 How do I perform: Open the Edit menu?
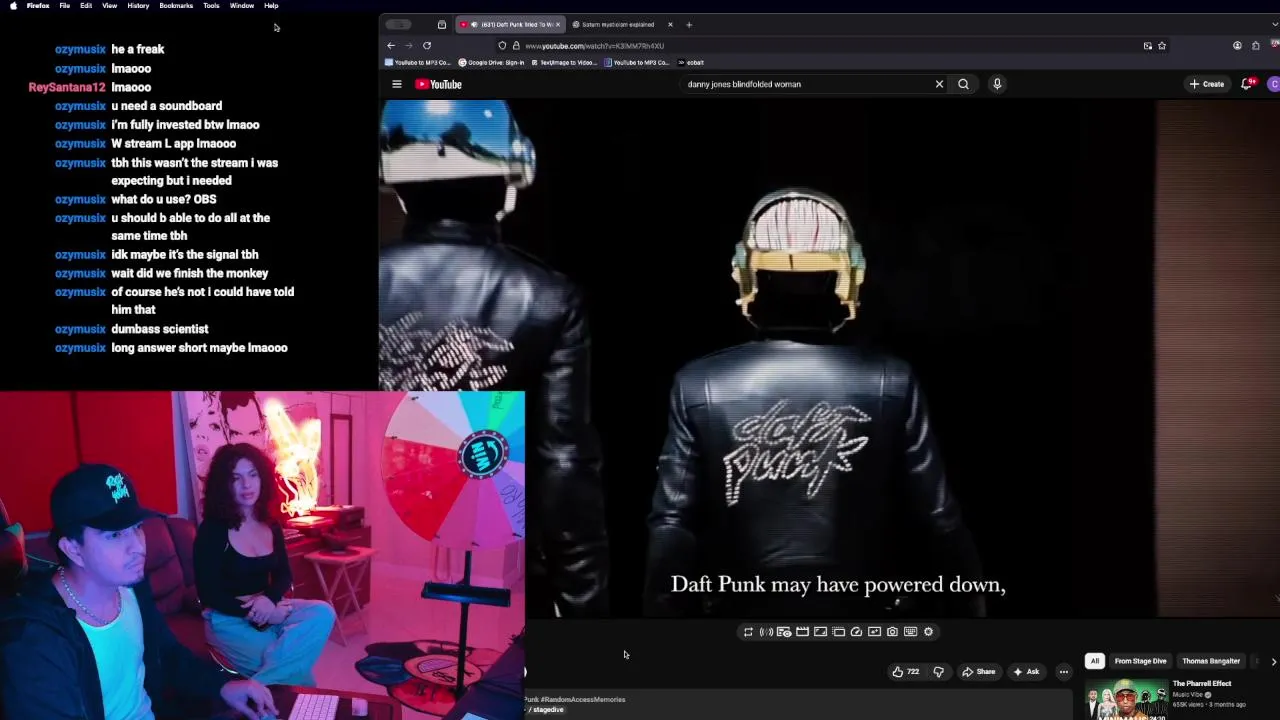86,6
